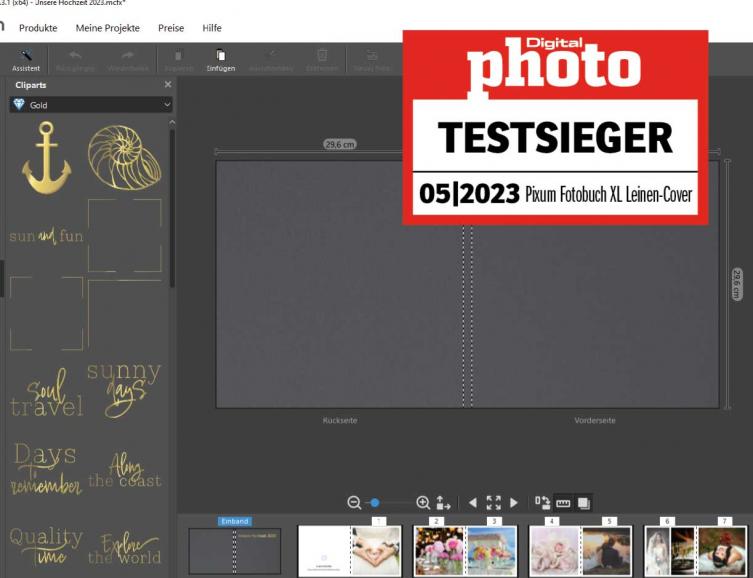Screen dimensions: 753x578
Task: Close the Cliparts panel
Action: [168, 84]
